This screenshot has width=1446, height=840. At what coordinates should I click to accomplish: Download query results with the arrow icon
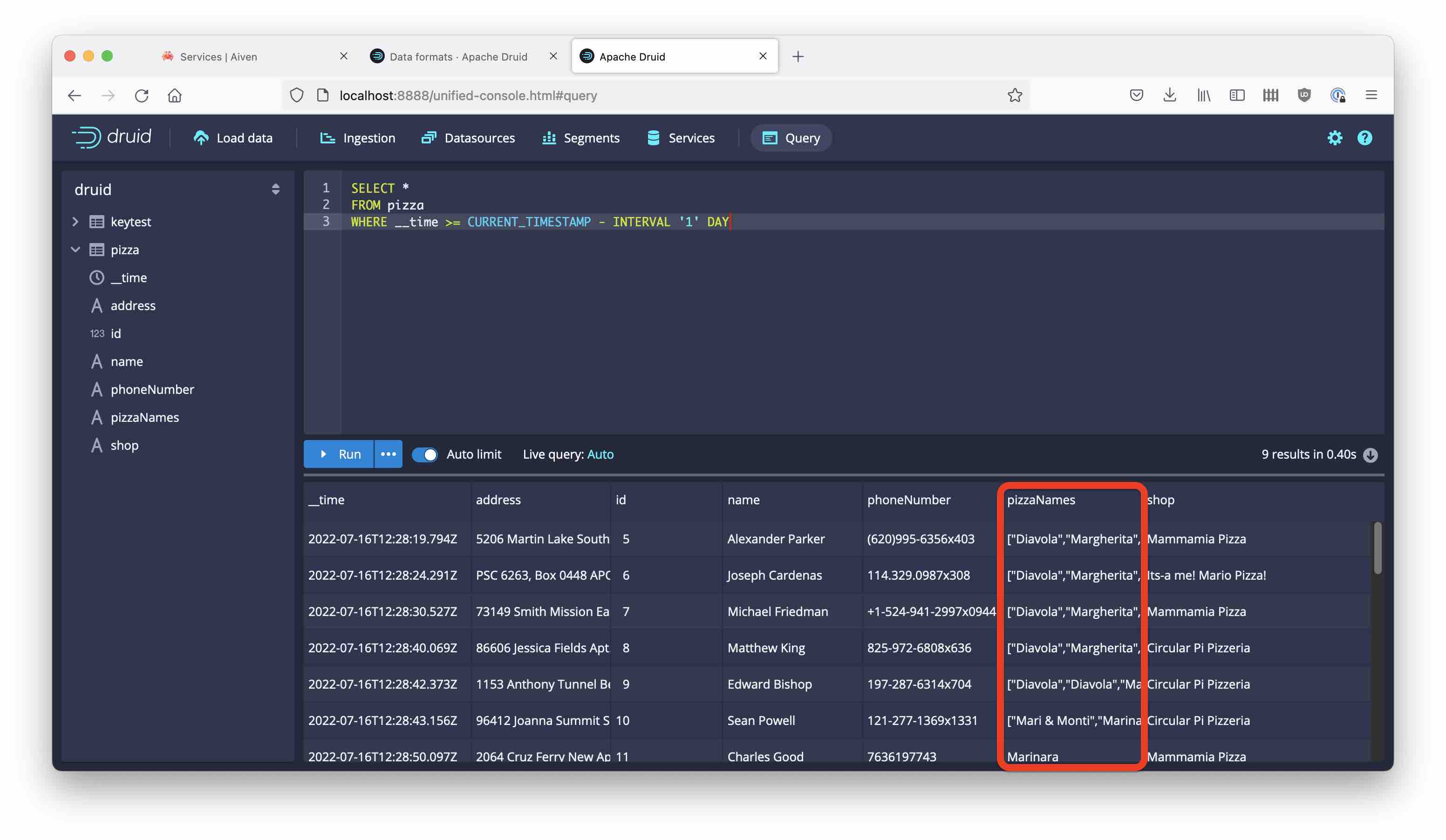(x=1370, y=454)
